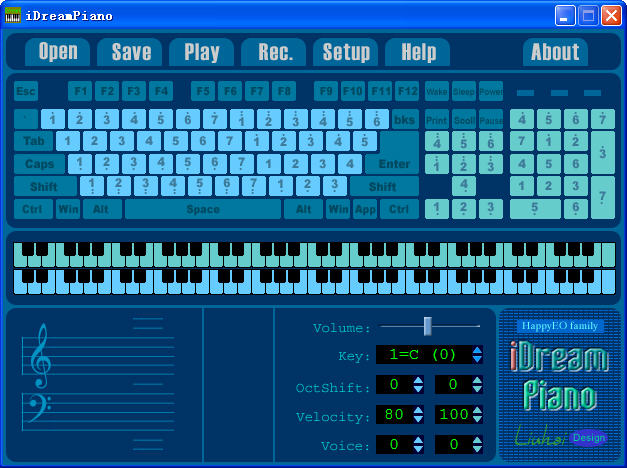Decrease the first Voice value

(418, 449)
